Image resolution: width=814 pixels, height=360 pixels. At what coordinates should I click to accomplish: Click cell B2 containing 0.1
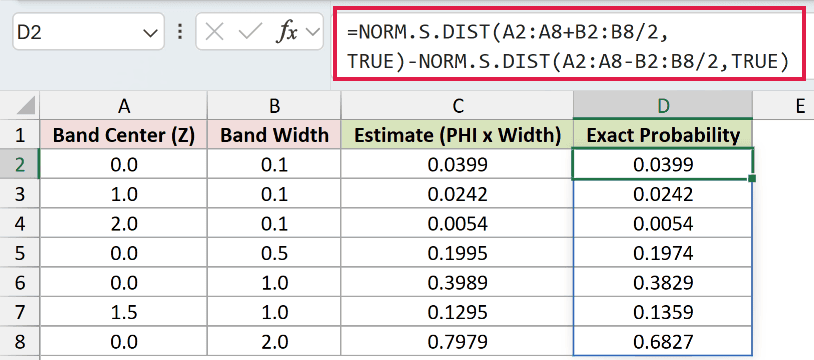(274, 164)
